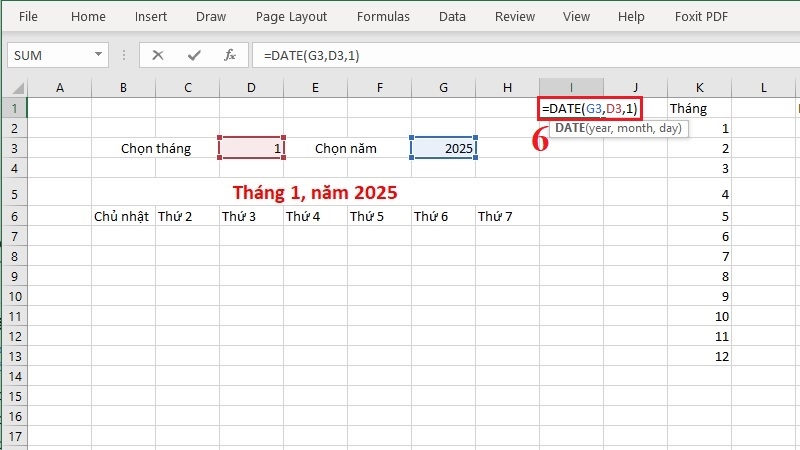Select column L header
The width and height of the screenshot is (800, 450).
point(763,88)
